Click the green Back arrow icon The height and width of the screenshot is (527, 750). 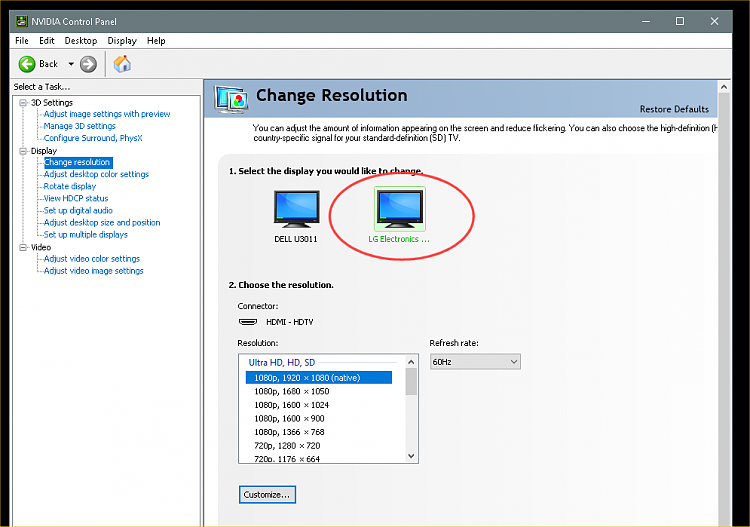[x=27, y=64]
